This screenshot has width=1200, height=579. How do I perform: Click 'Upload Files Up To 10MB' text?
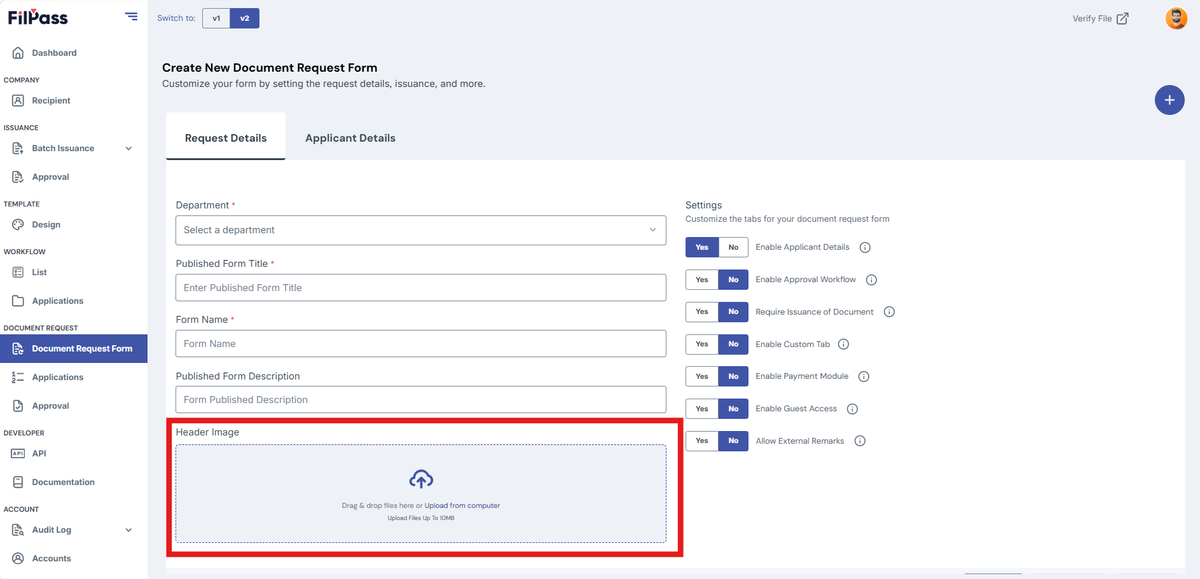click(x=421, y=518)
